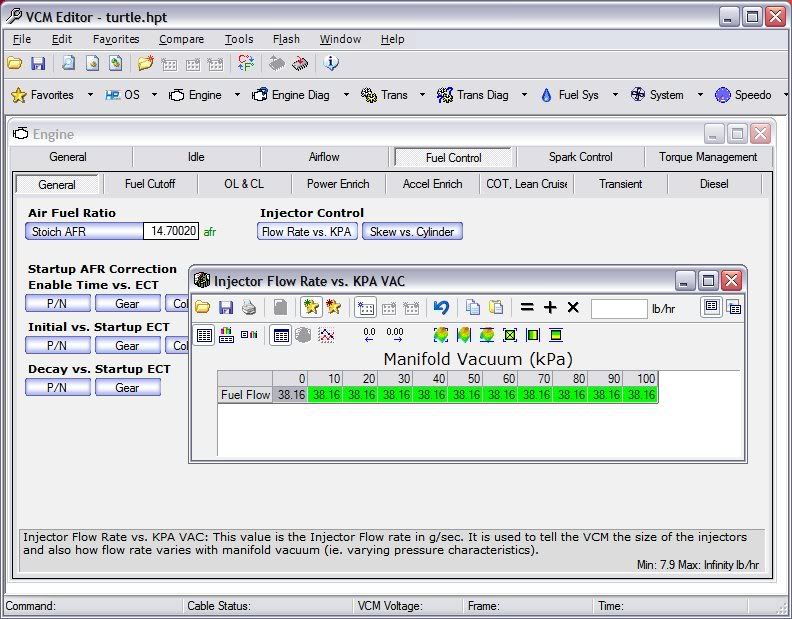Increase decimal places icon 0.00
This screenshot has height=619, width=792.
coord(394,335)
